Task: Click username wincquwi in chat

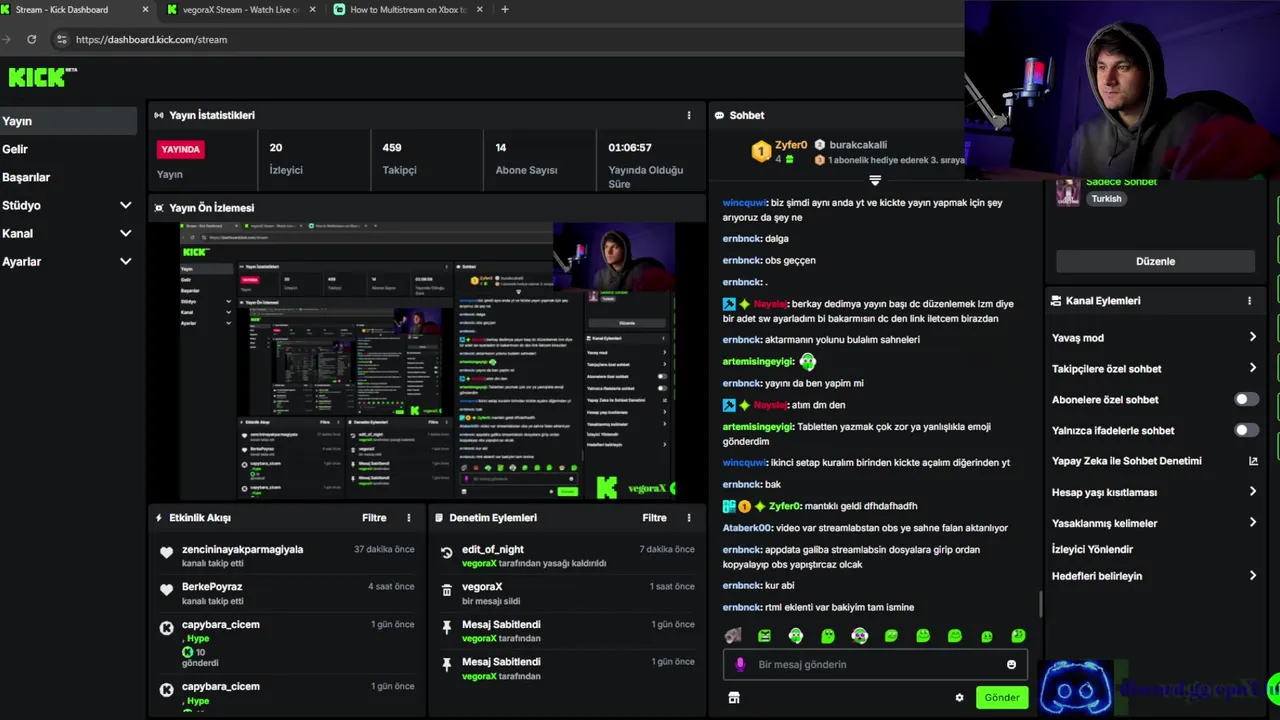Action: [743, 202]
